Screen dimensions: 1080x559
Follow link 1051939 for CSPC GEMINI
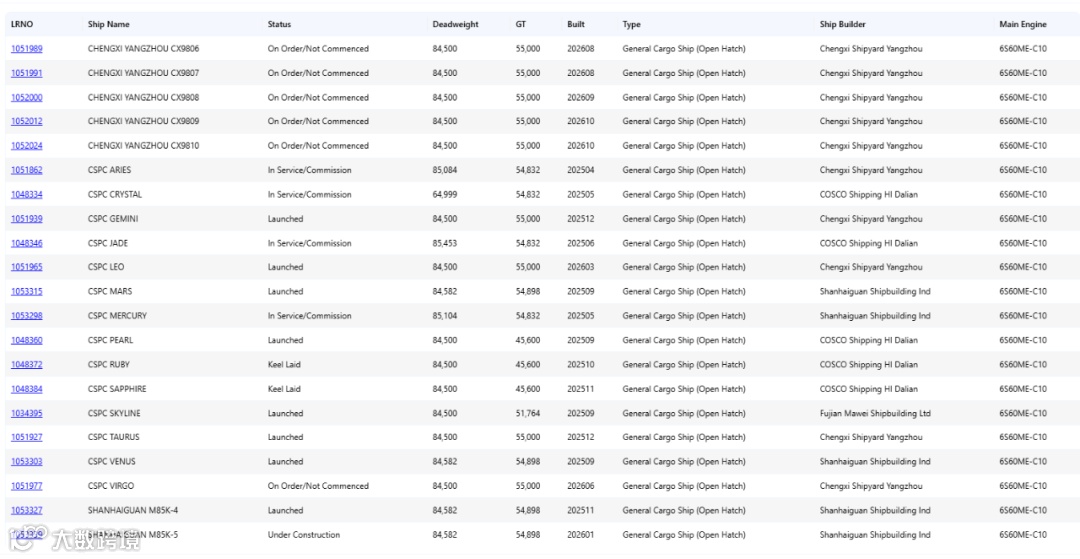pos(26,219)
